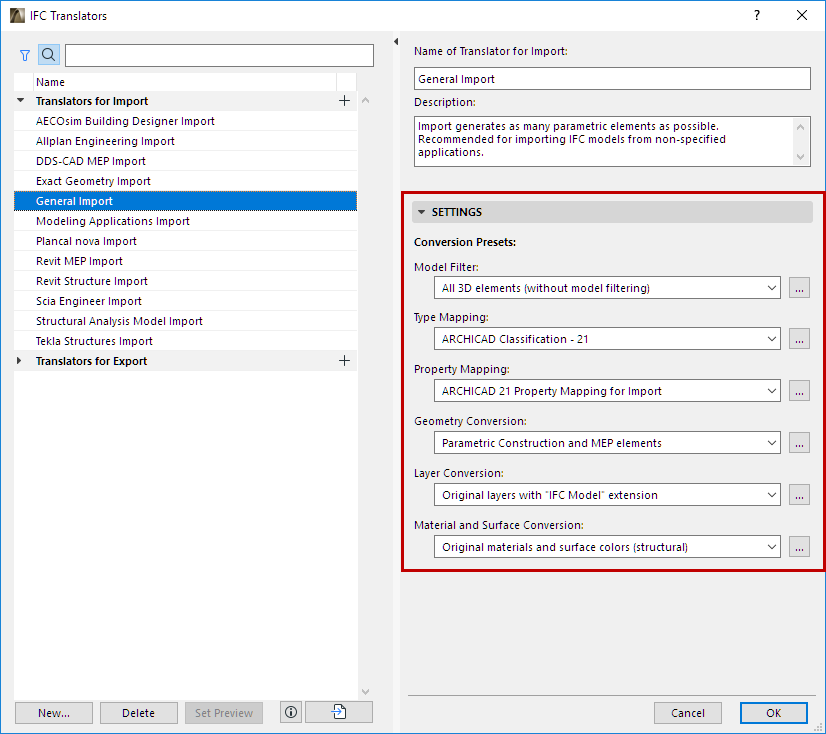Open Material and Surface Conversion options button
Screen dimensions: 826x734
tap(799, 547)
